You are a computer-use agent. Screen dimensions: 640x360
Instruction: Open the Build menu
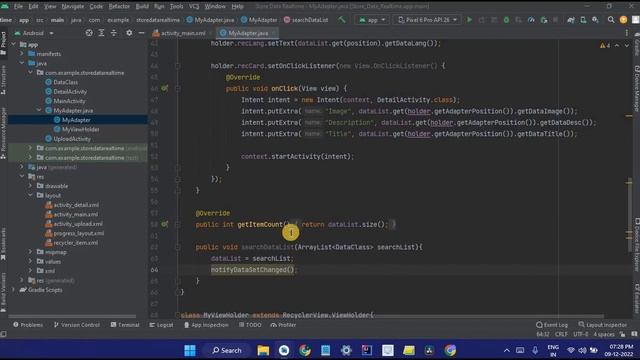[x=142, y=7]
